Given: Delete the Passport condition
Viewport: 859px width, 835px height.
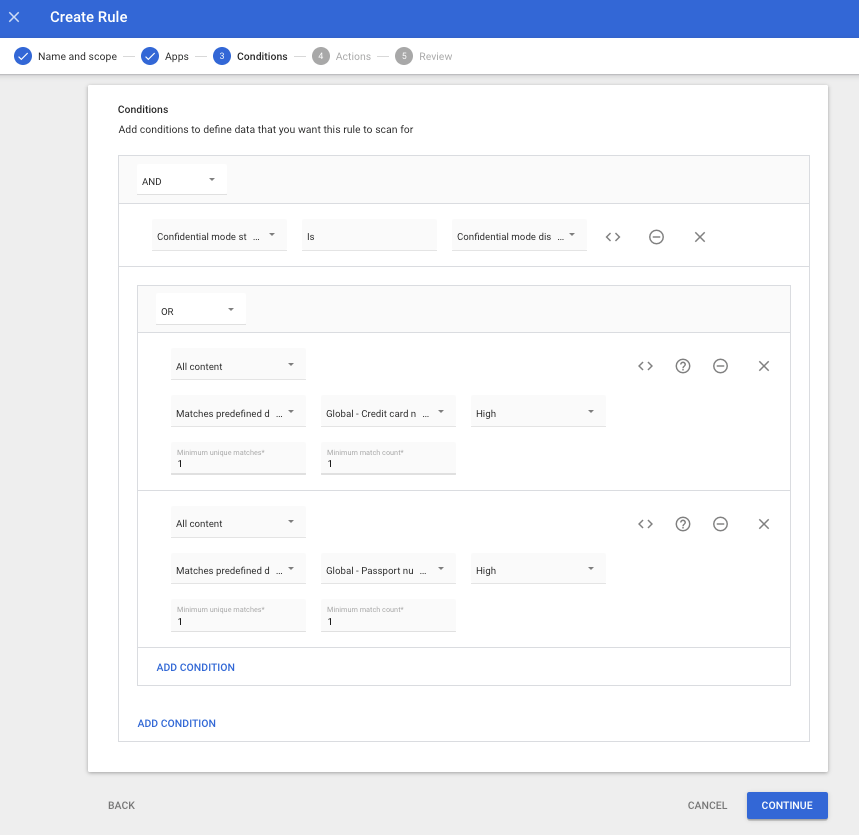Looking at the screenshot, I should [x=764, y=524].
